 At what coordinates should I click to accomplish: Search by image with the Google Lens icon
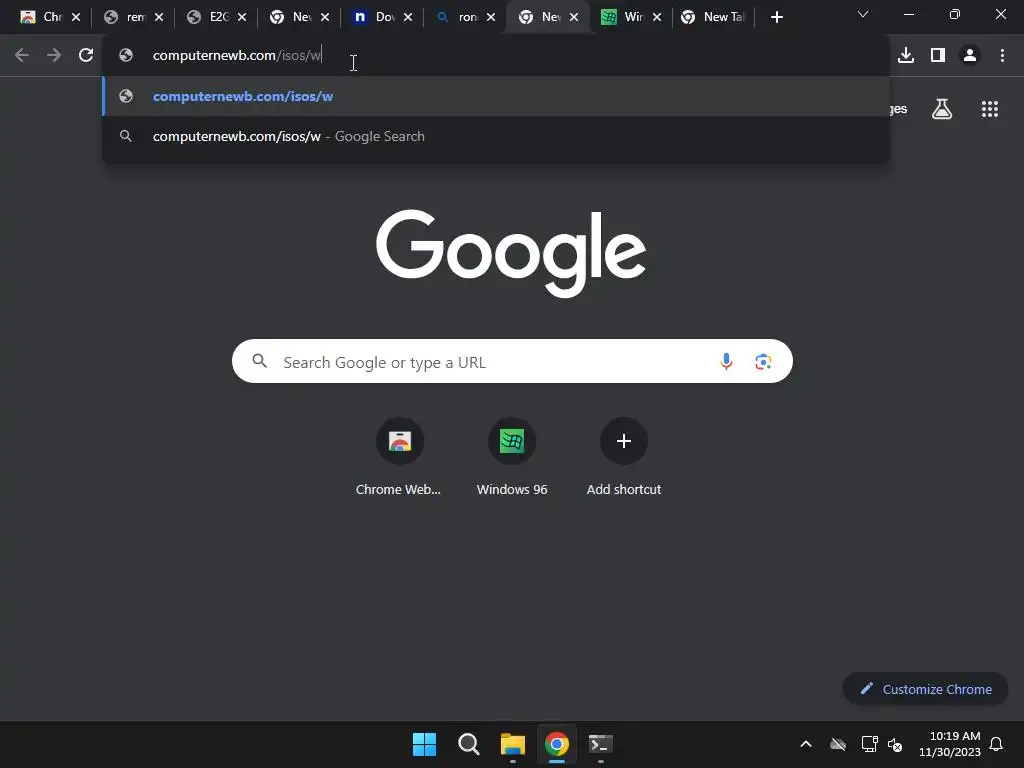pos(763,361)
